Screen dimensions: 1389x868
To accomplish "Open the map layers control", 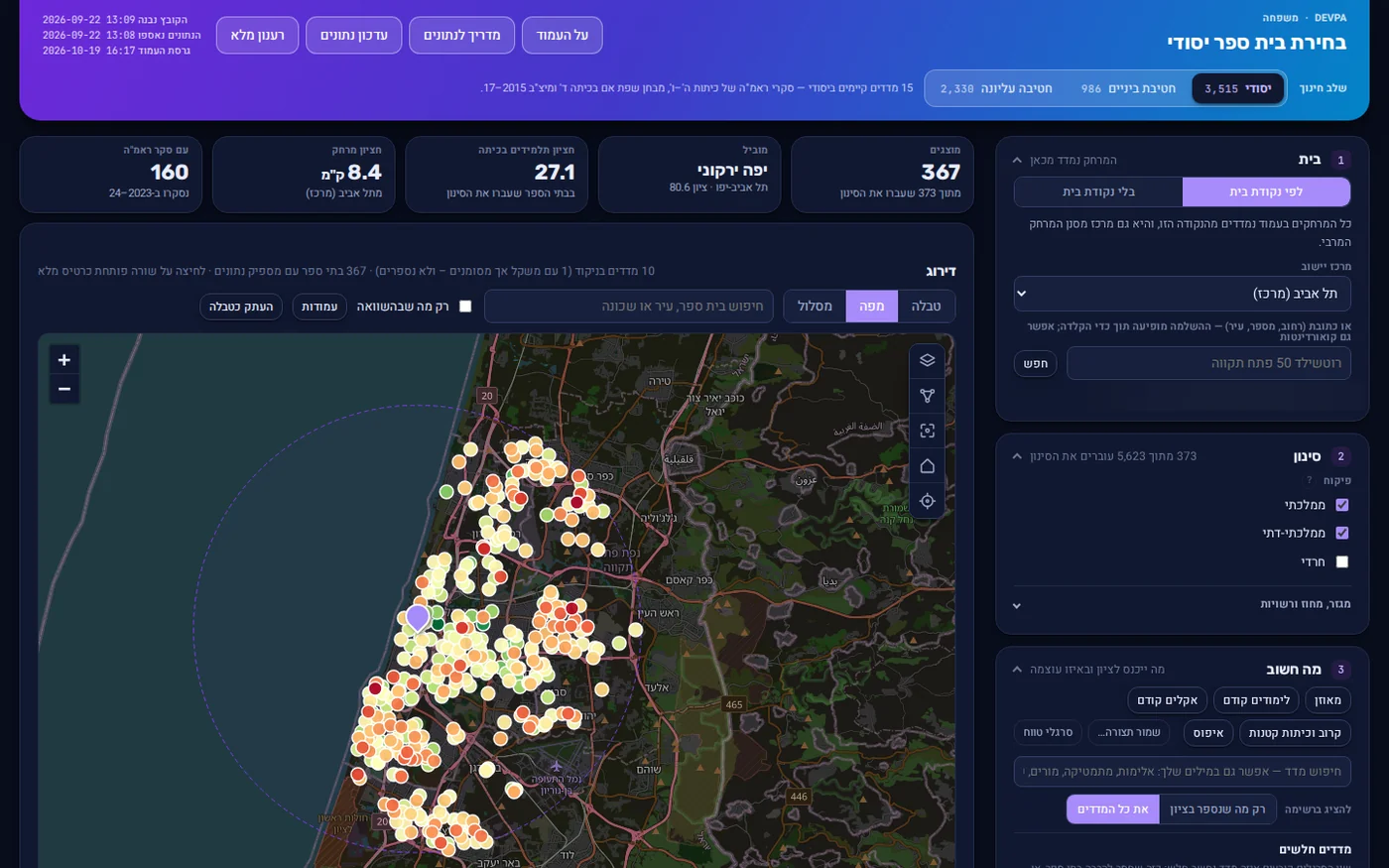I will click(927, 360).
